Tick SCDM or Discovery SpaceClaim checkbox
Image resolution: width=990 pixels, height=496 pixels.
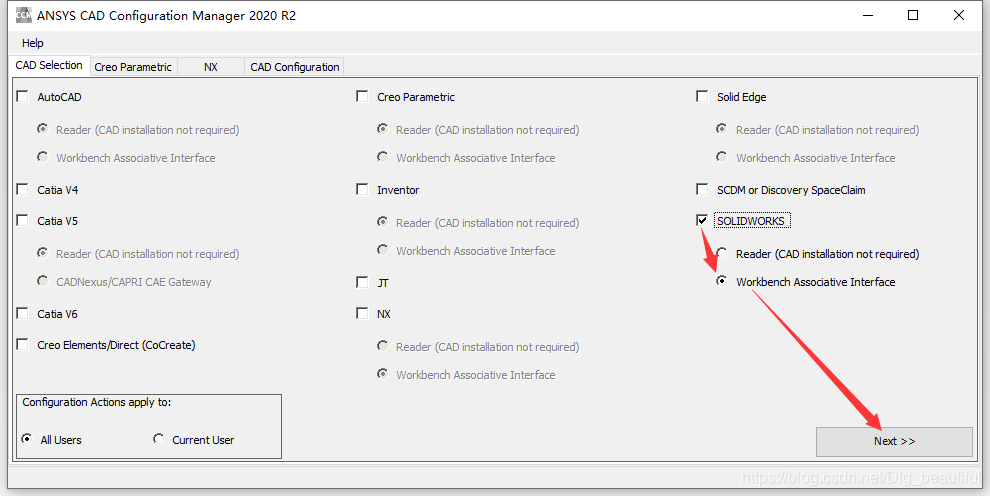[702, 189]
